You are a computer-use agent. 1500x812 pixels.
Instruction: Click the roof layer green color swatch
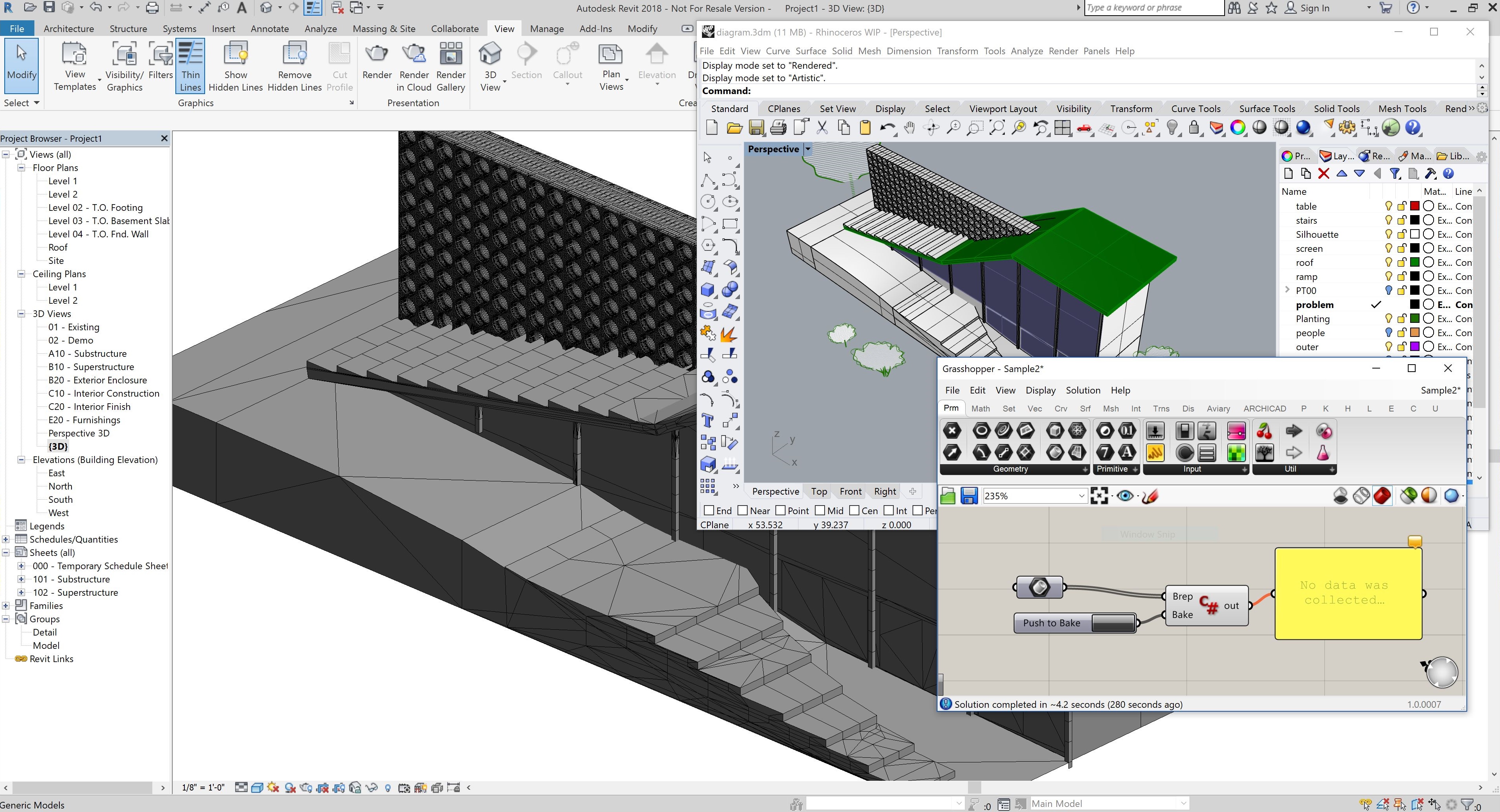pos(1414,262)
